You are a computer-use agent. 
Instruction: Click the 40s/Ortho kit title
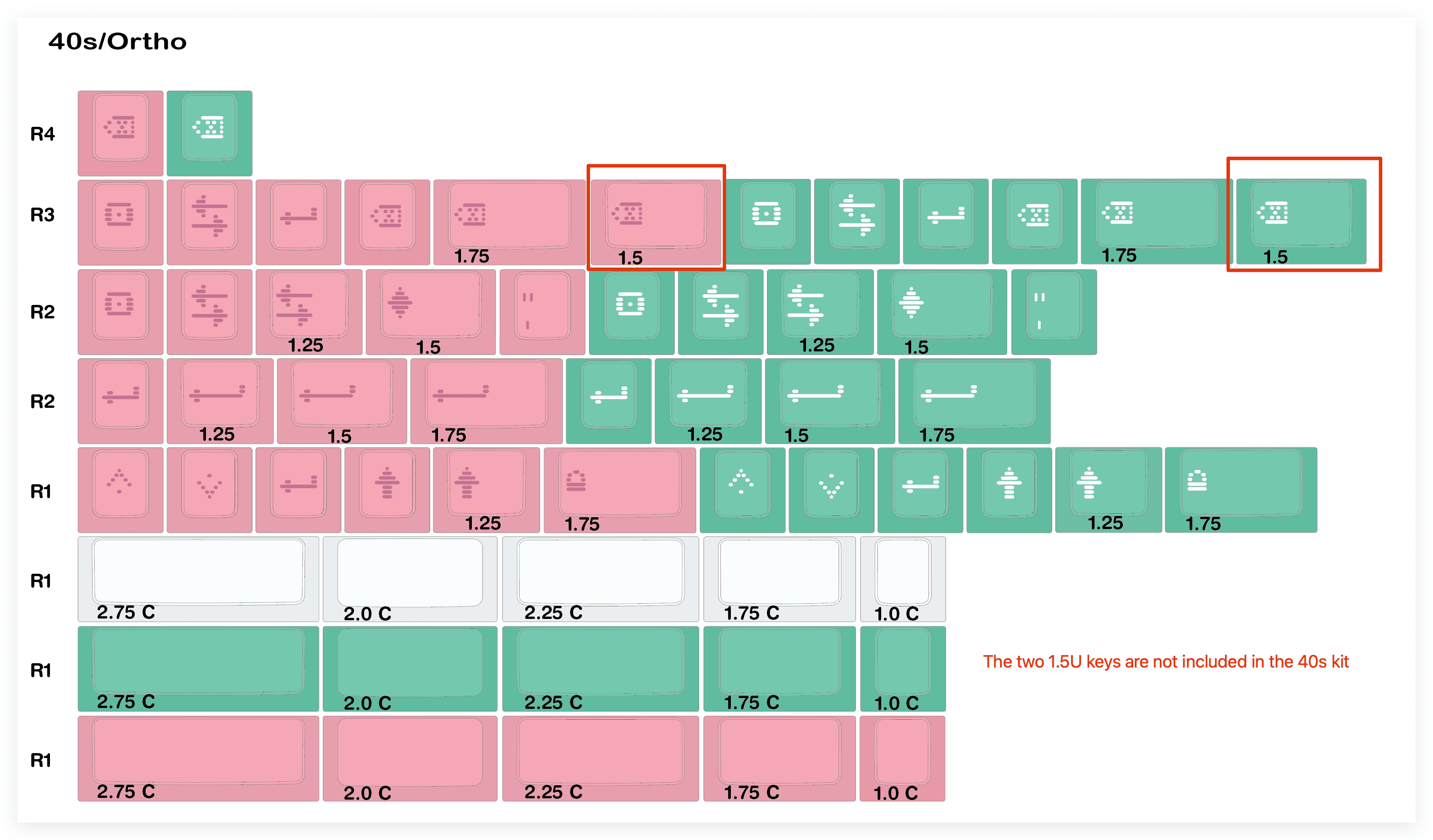tap(117, 42)
